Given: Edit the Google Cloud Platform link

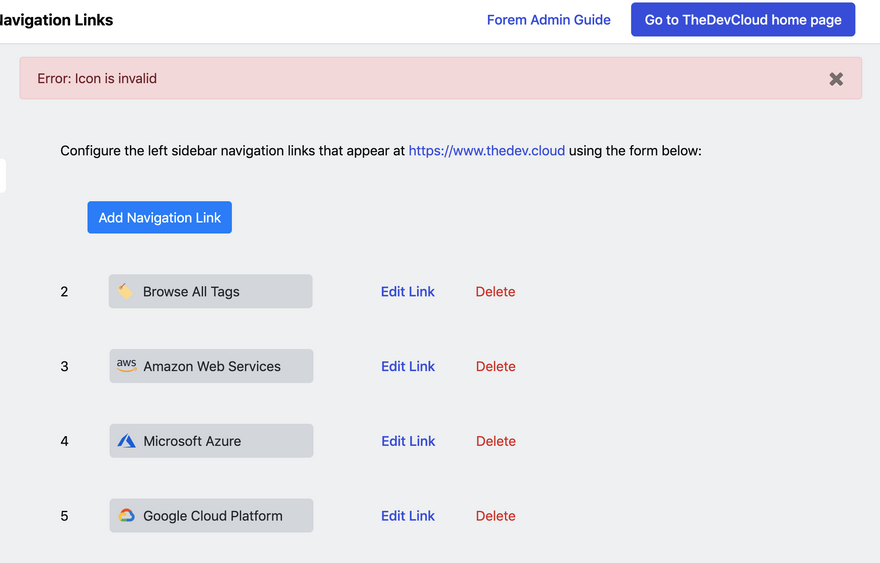Looking at the screenshot, I should [407, 515].
